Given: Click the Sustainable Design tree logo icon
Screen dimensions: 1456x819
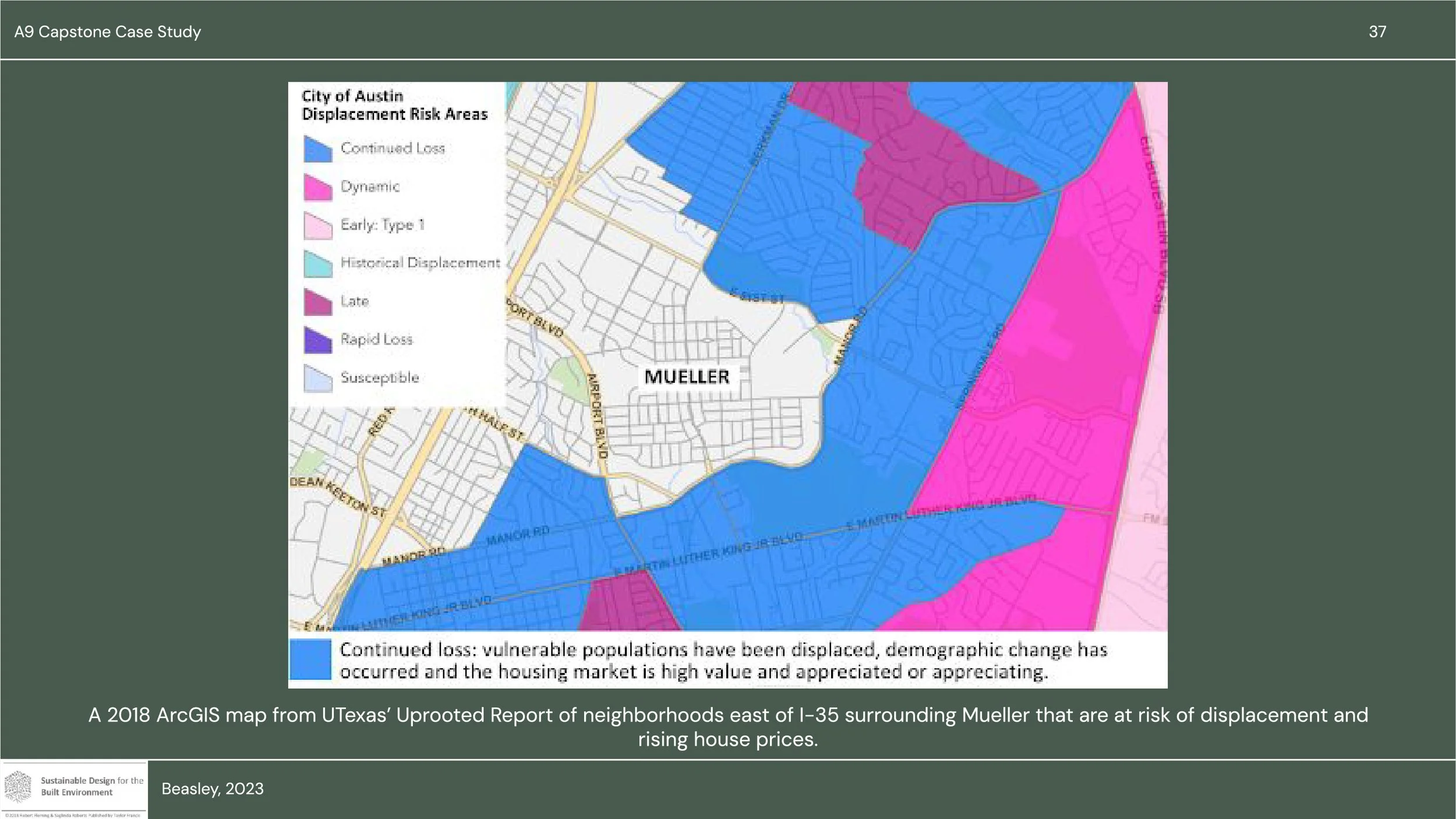Looking at the screenshot, I should [18, 786].
